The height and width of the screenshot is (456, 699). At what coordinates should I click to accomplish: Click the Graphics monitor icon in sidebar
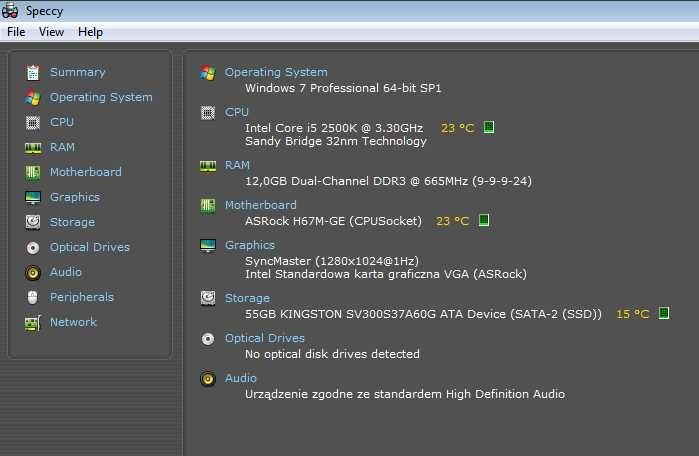[x=33, y=197]
